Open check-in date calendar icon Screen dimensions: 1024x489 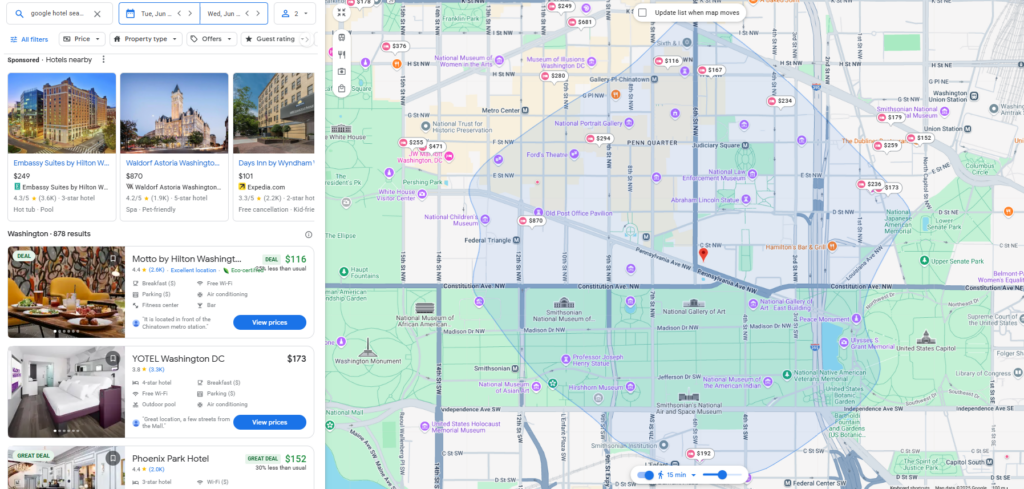pos(129,14)
